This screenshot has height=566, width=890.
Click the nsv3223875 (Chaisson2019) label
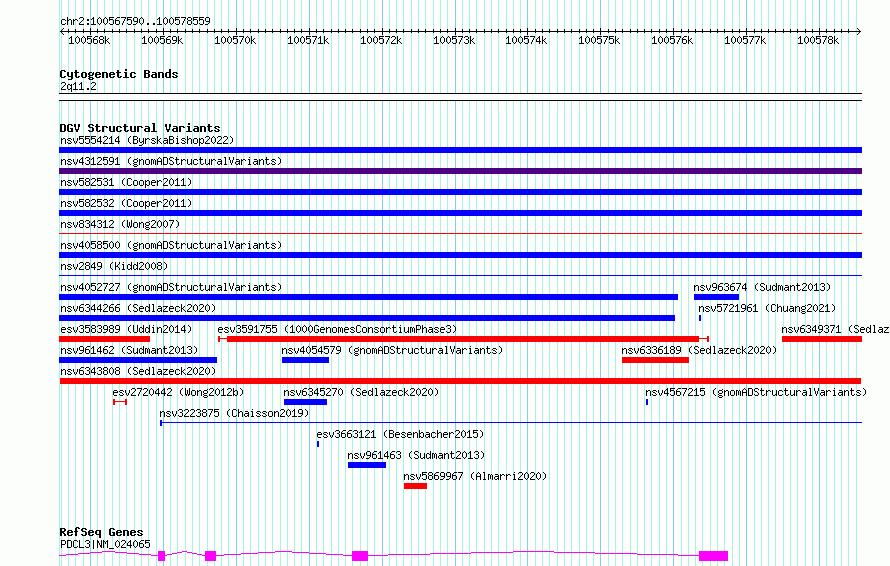point(234,413)
